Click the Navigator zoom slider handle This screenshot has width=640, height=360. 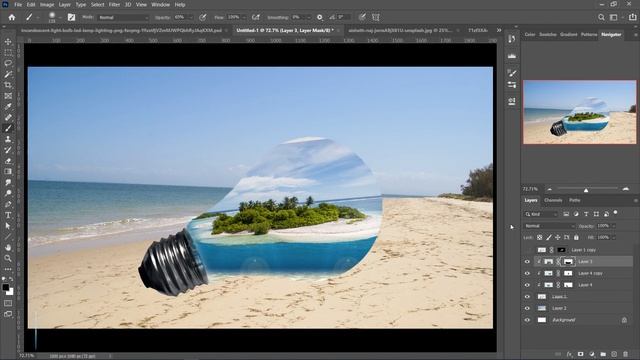pyautogui.click(x=586, y=190)
